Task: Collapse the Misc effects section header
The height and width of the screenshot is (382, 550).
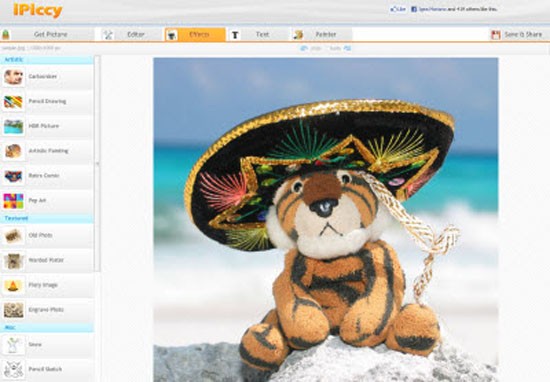Action: pos(47,328)
